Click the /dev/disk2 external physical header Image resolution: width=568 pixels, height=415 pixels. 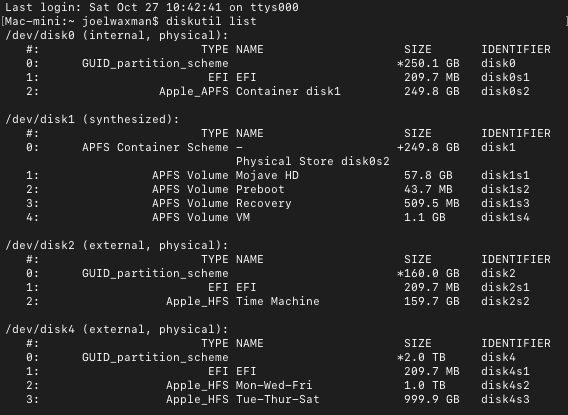[x=117, y=245]
